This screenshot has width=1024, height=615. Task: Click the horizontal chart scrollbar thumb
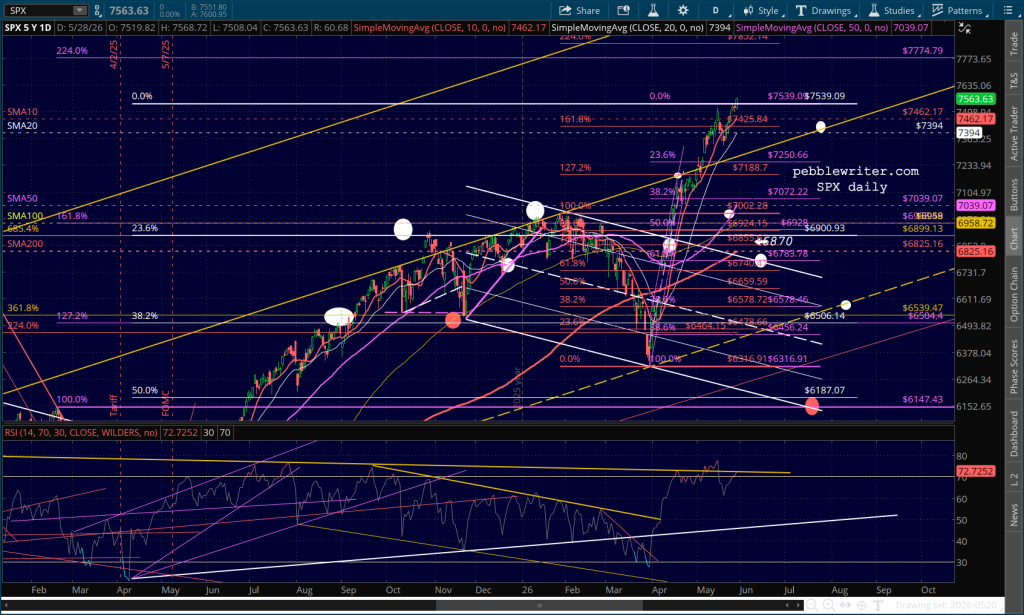(x=539, y=605)
